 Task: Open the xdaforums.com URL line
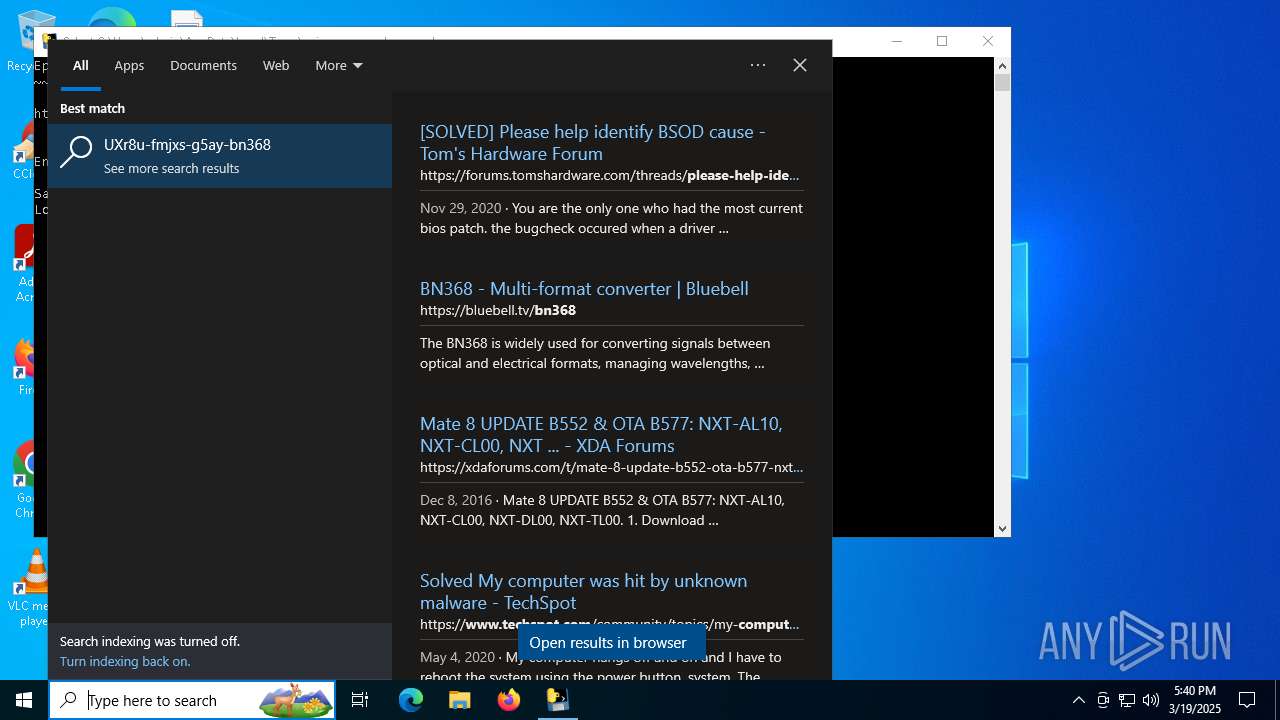pyautogui.click(x=611, y=467)
